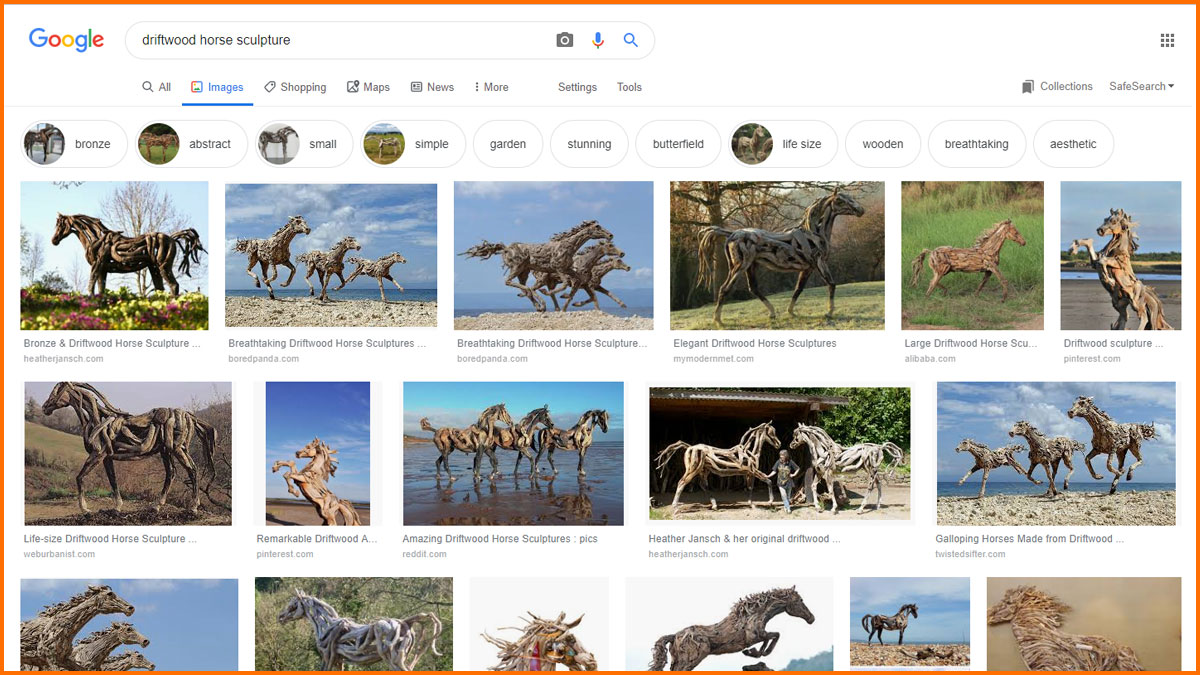Click reddit.com source link
The height and width of the screenshot is (675, 1200).
(x=424, y=554)
